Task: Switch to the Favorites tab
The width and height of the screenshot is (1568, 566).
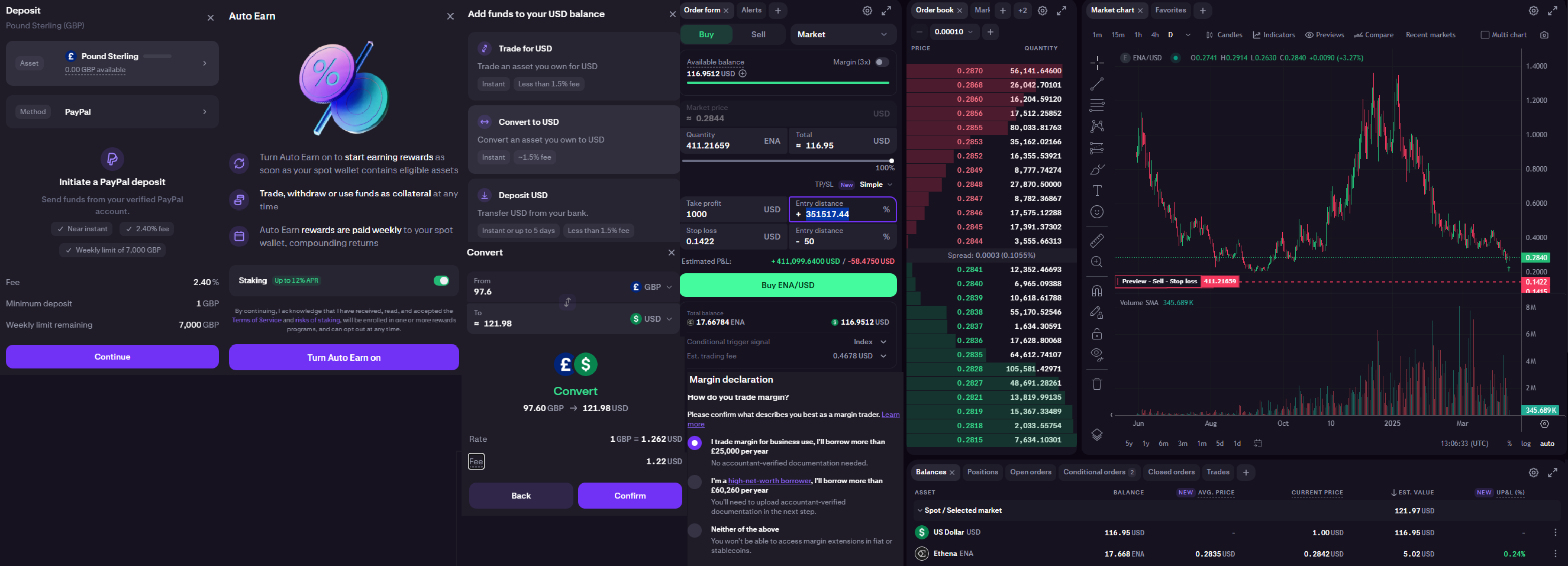Action: (x=1170, y=10)
